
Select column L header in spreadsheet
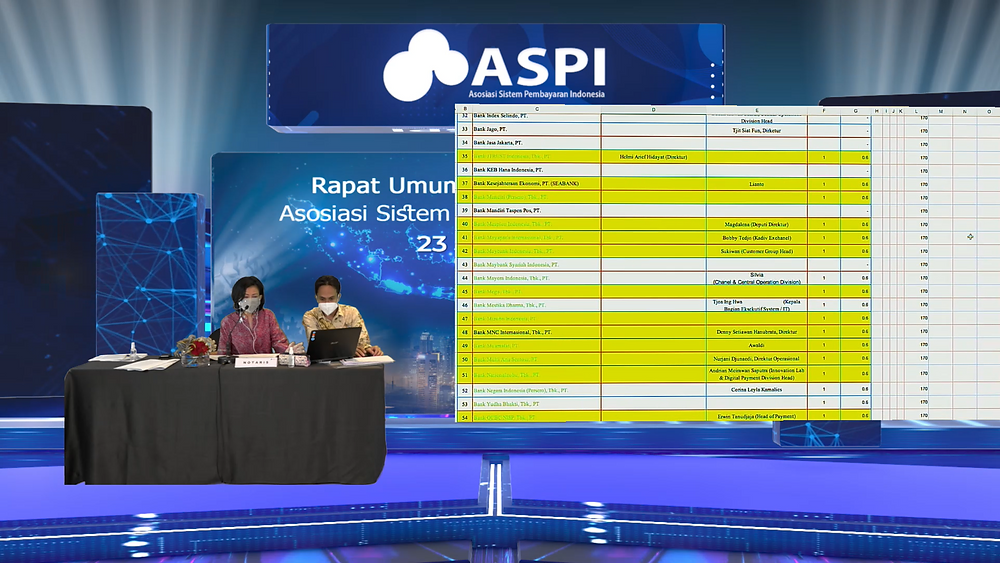[x=916, y=111]
